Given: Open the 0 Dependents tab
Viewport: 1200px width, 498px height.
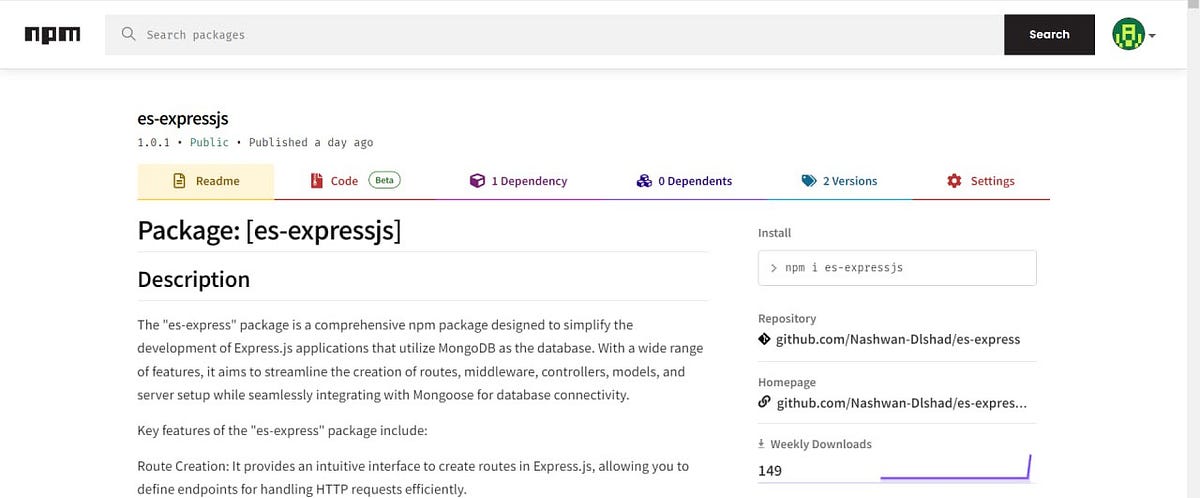Looking at the screenshot, I should [684, 181].
